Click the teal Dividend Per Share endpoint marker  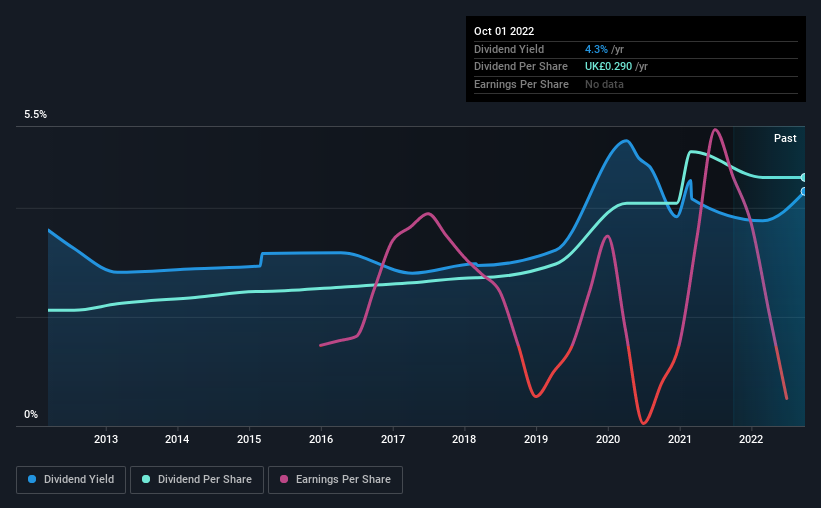click(803, 178)
